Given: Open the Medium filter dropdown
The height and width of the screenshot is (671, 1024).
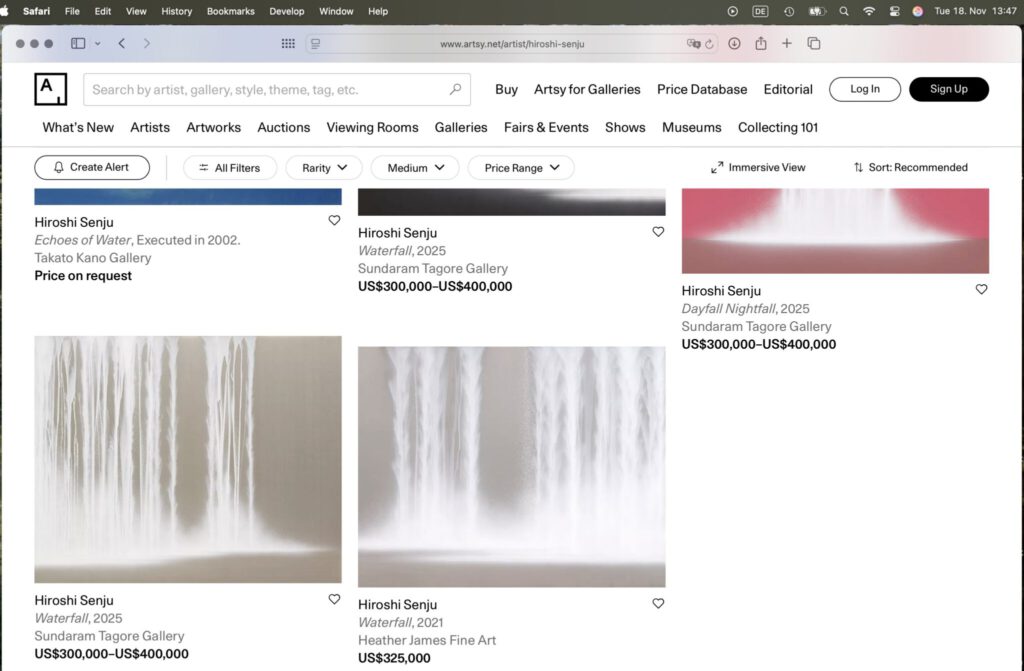Looking at the screenshot, I should click(414, 168).
